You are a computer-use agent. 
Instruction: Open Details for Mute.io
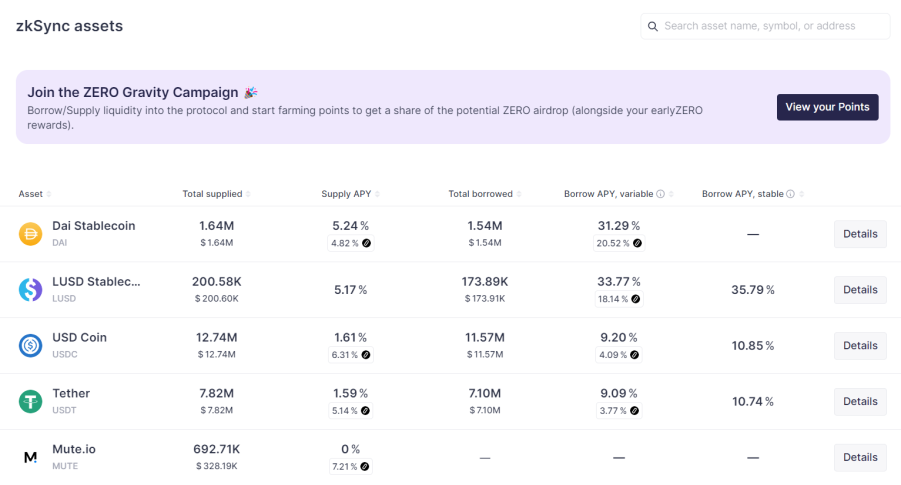point(860,457)
